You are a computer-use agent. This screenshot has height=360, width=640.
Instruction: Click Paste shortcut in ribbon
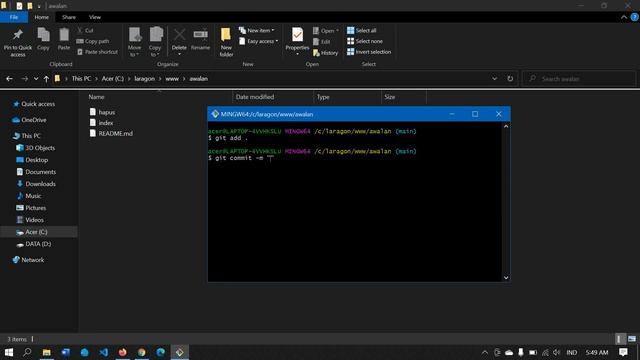(x=97, y=52)
